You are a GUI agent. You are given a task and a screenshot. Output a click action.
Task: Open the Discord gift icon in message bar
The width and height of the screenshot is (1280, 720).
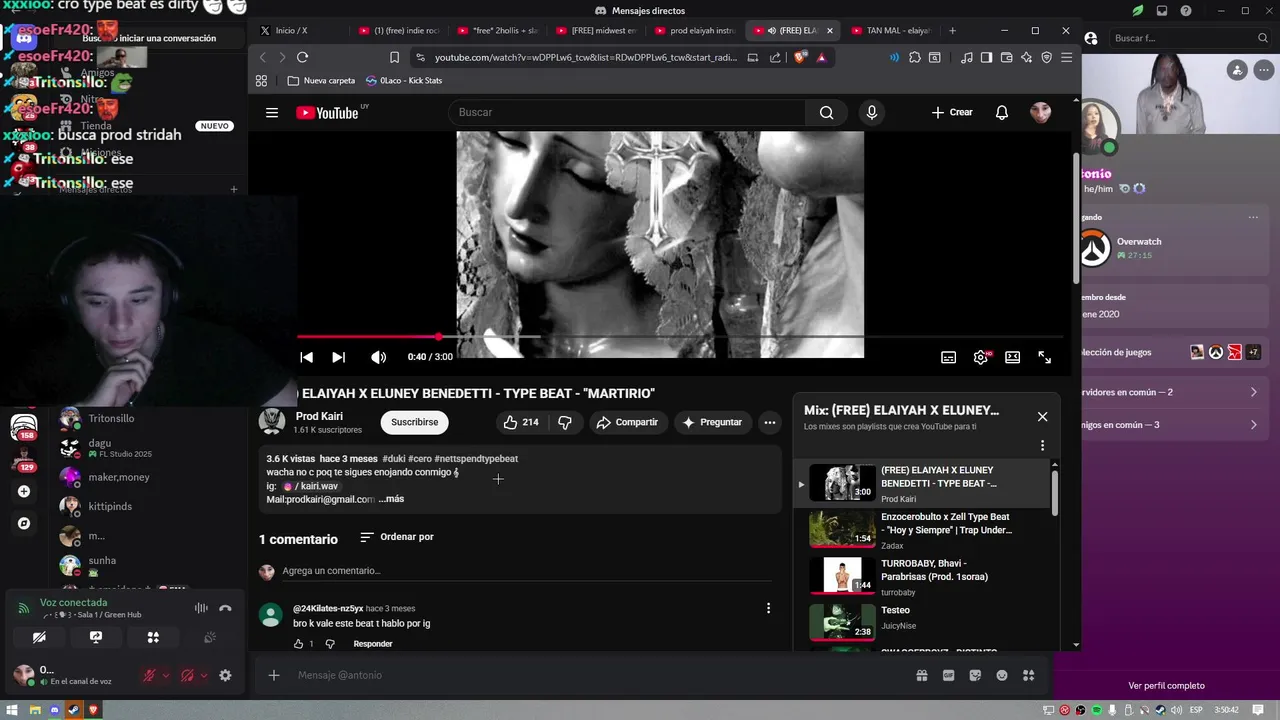pos(921,676)
